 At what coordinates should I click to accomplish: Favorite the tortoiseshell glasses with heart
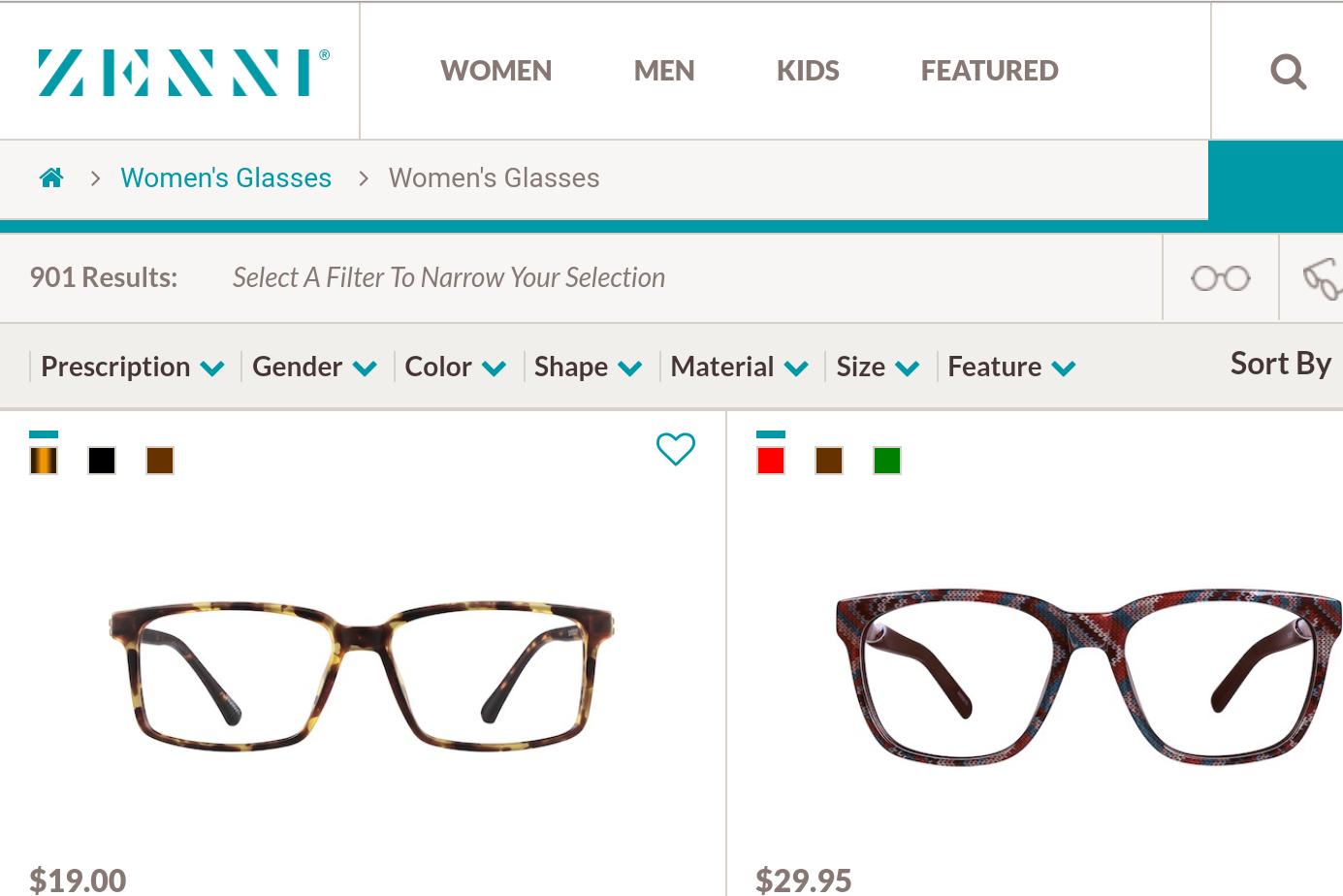pyautogui.click(x=676, y=449)
